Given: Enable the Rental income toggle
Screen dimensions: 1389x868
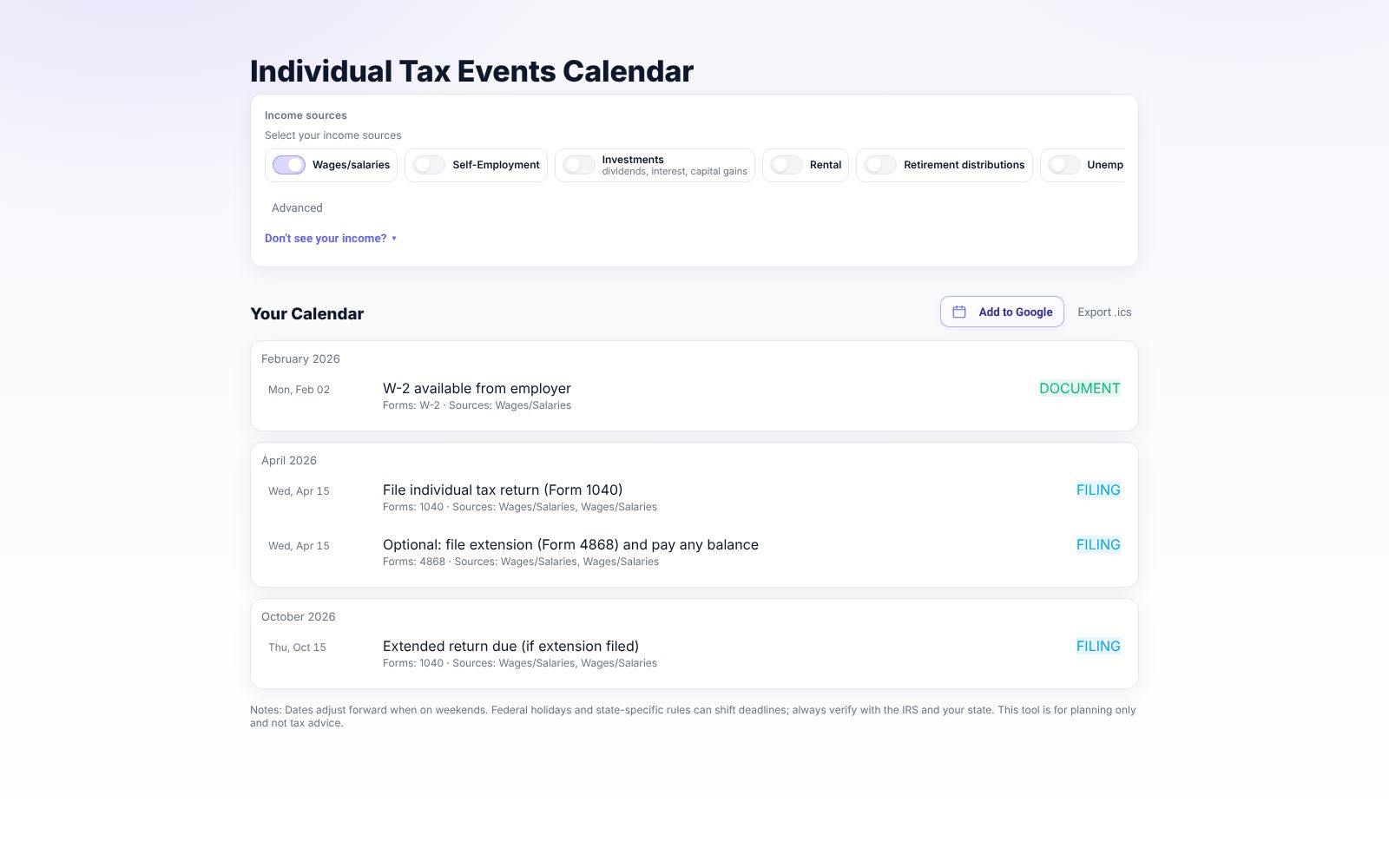Looking at the screenshot, I should tap(787, 165).
